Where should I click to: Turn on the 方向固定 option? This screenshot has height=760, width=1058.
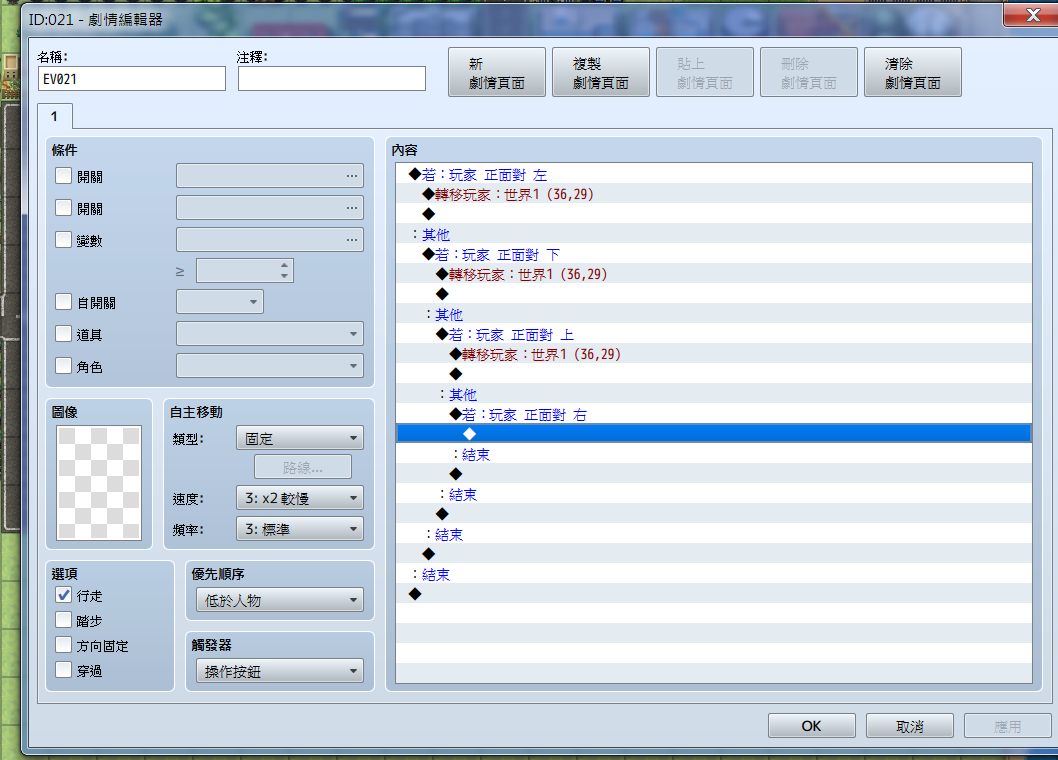pos(63,645)
